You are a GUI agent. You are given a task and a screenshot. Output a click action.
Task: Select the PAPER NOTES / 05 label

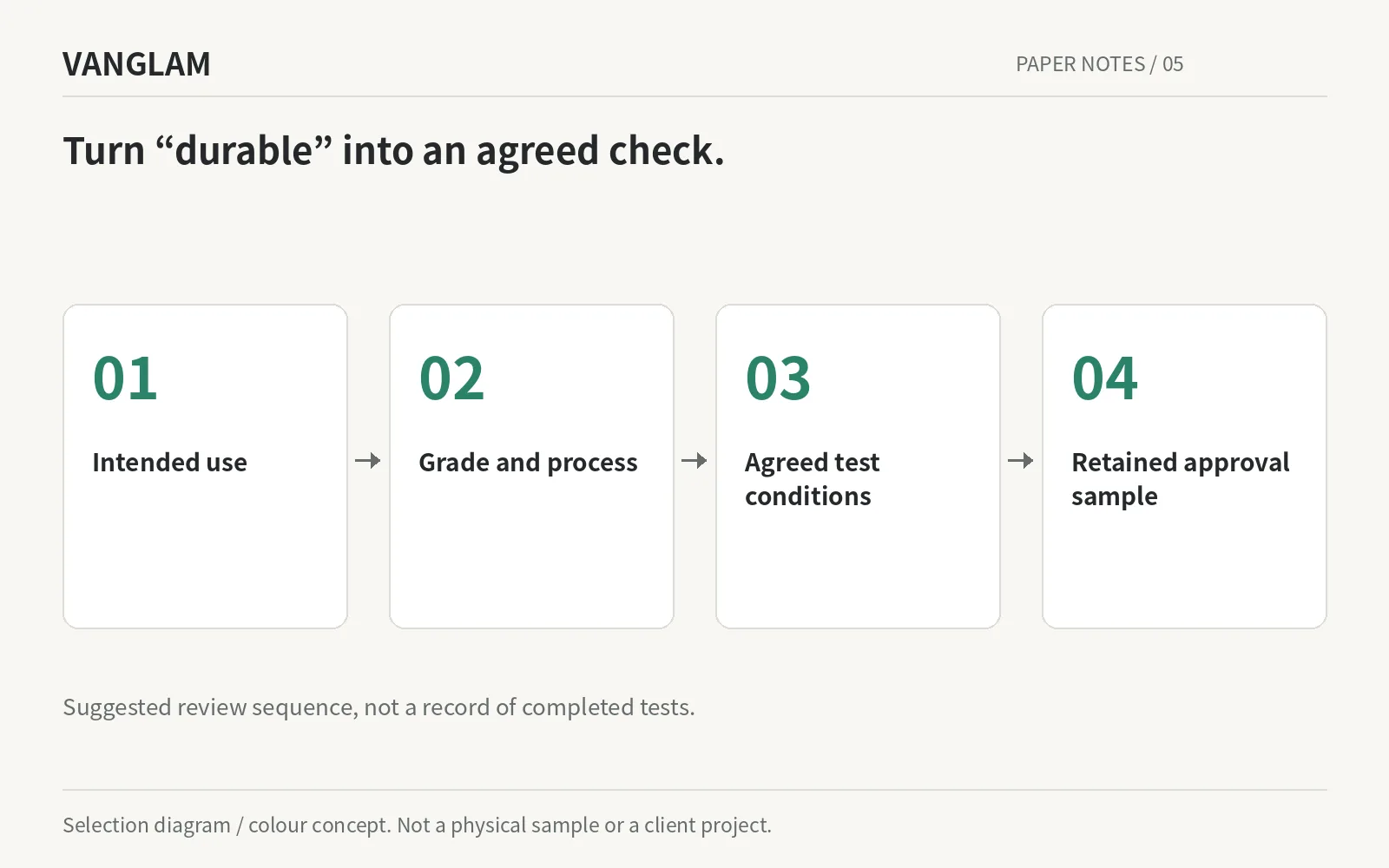tap(1099, 64)
